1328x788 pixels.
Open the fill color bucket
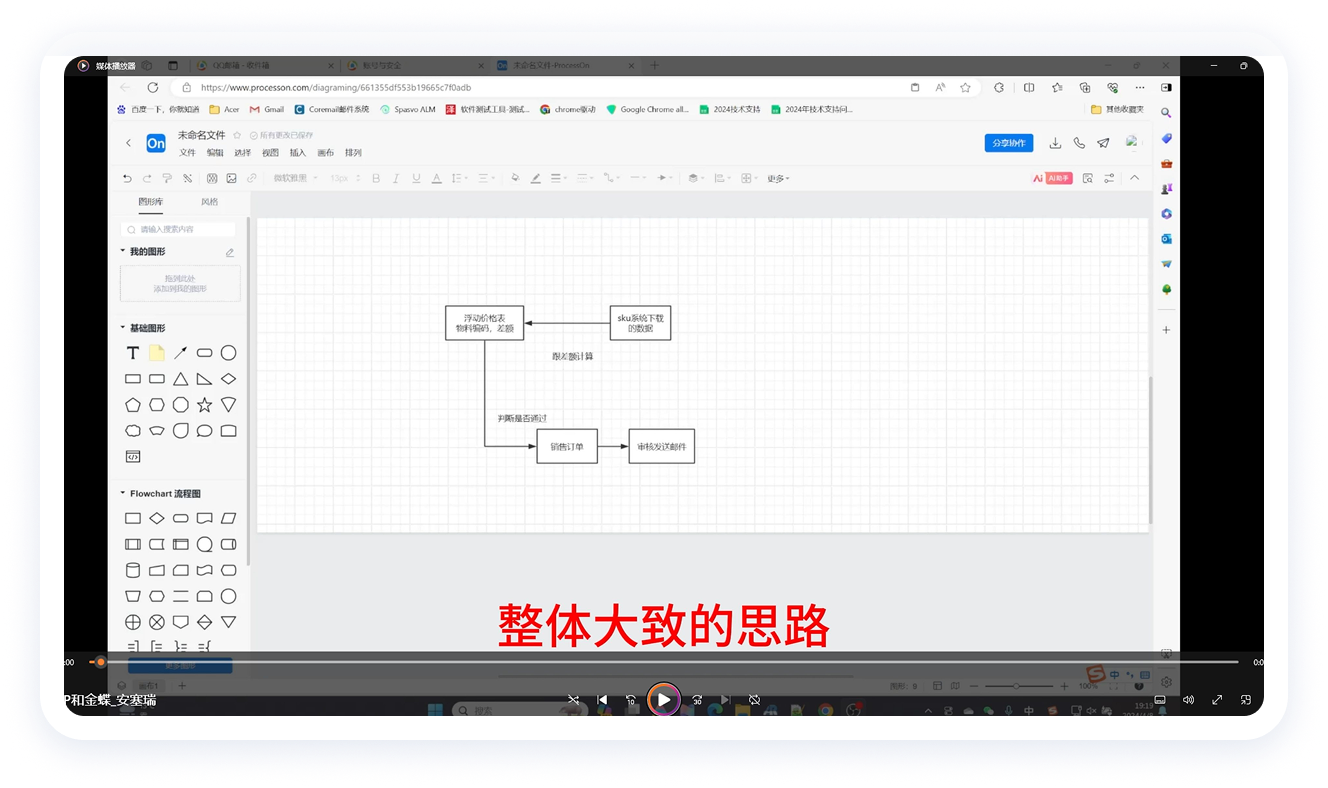click(515, 178)
